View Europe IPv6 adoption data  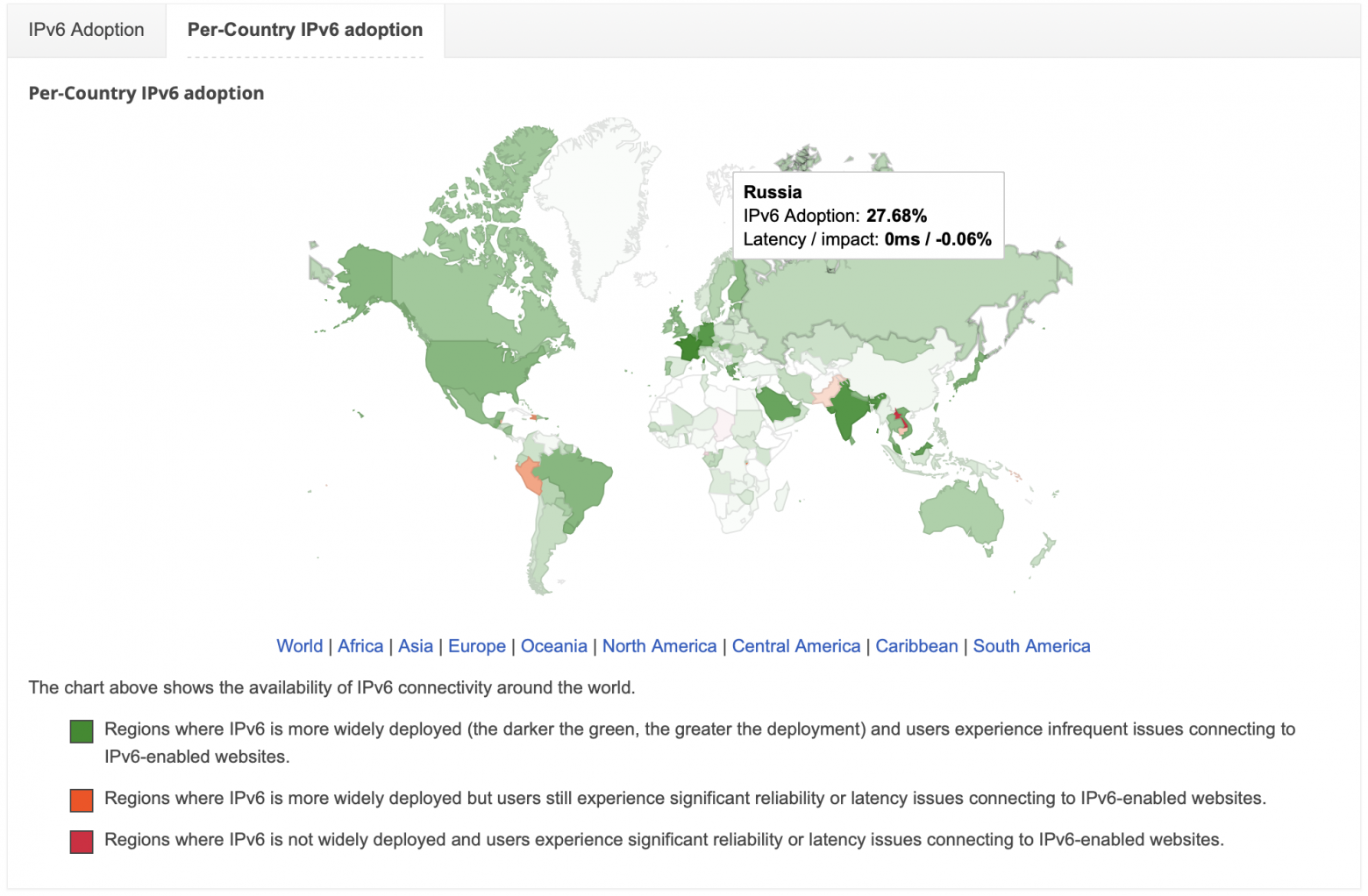pos(476,646)
